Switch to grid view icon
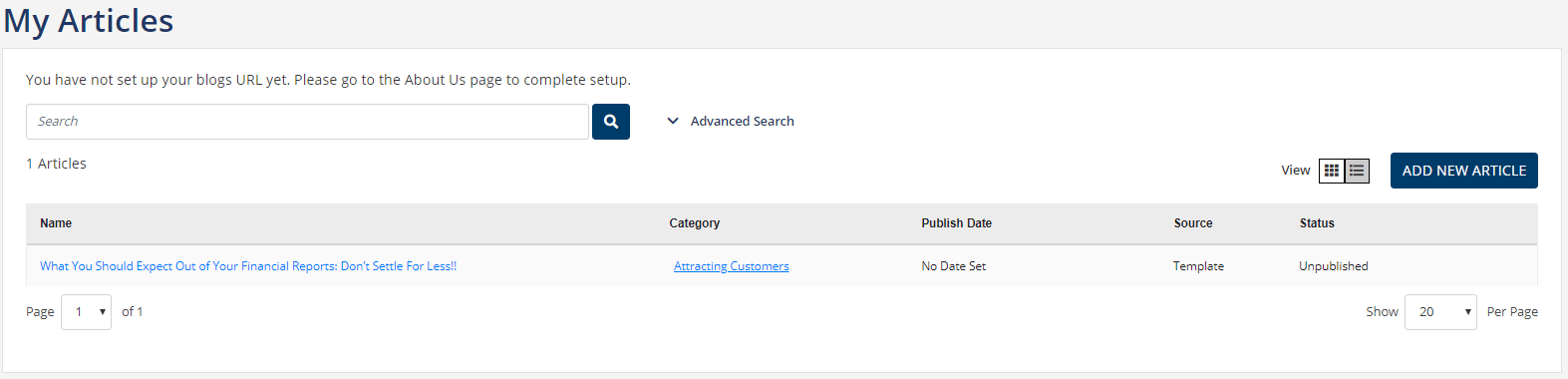The height and width of the screenshot is (379, 1568). click(1332, 172)
